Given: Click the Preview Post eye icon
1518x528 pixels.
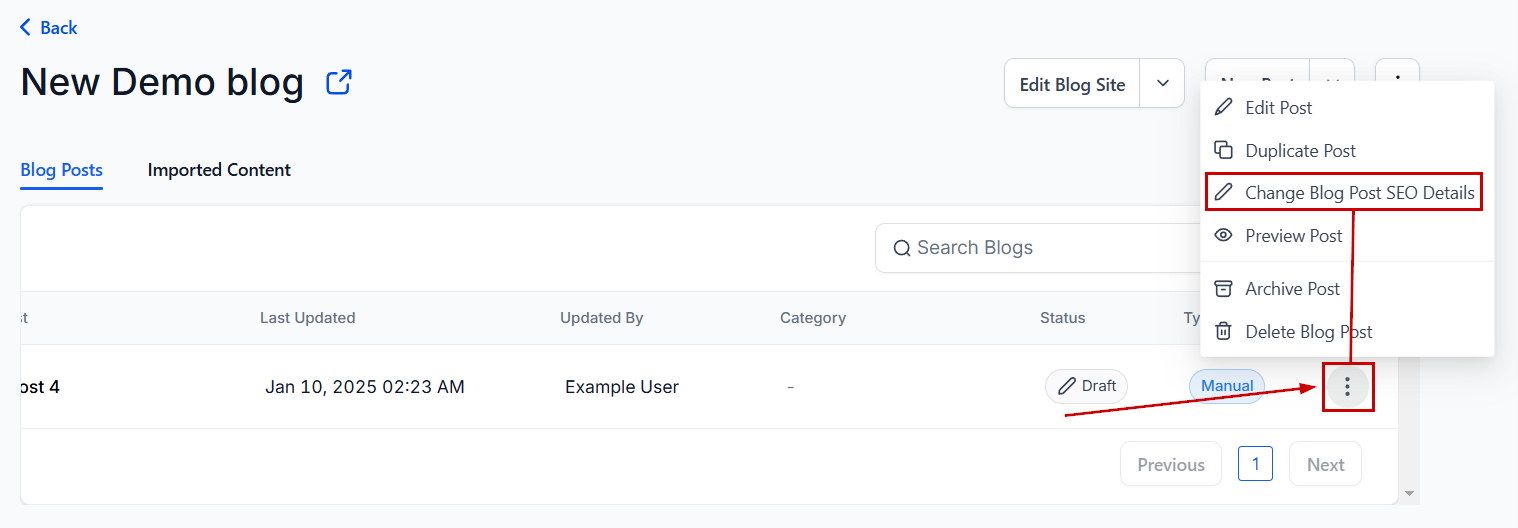Looking at the screenshot, I should pos(1223,235).
